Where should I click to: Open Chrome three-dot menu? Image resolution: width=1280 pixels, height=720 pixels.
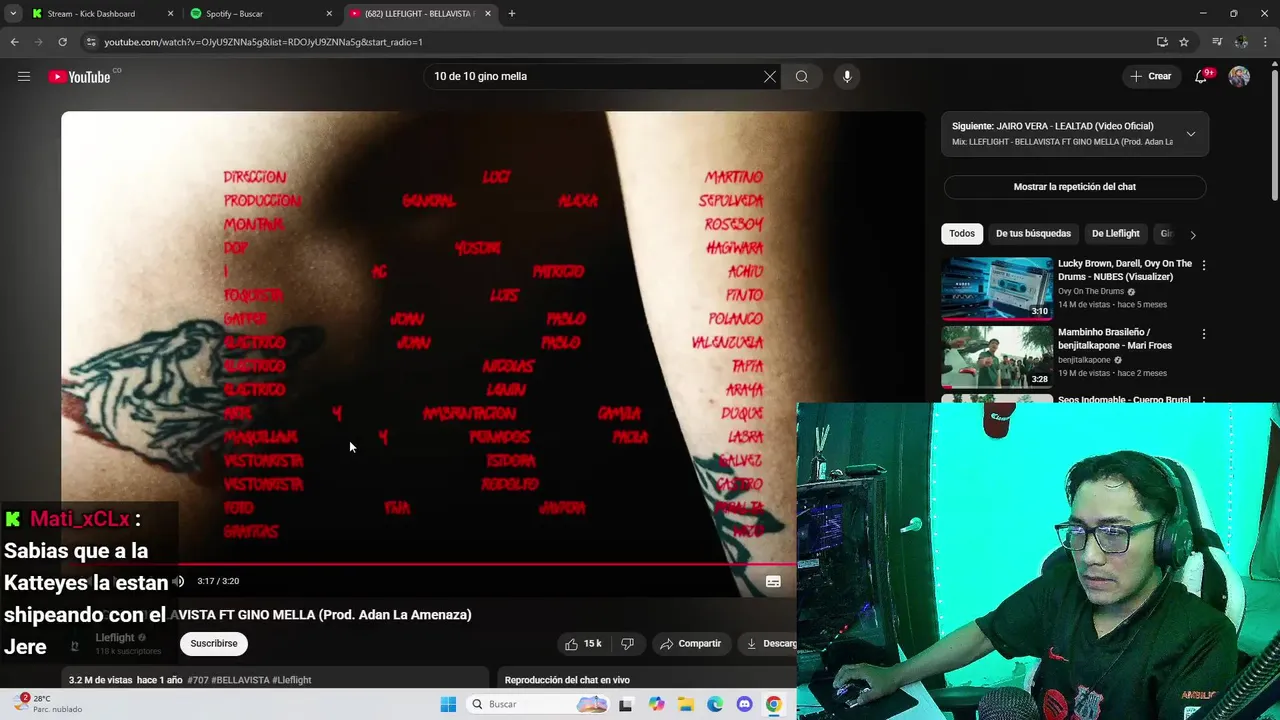[x=1266, y=42]
